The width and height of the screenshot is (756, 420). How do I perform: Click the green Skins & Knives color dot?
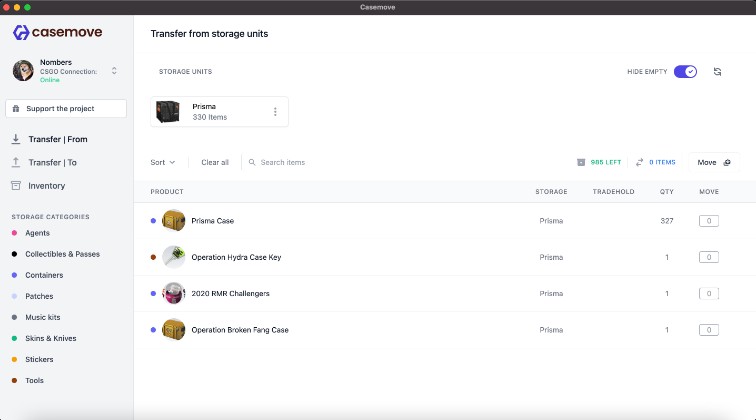click(14, 339)
